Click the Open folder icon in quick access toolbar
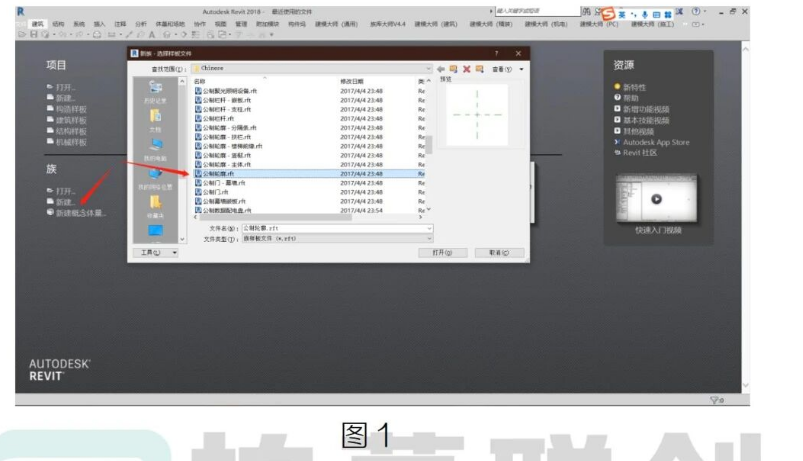 pos(22,35)
